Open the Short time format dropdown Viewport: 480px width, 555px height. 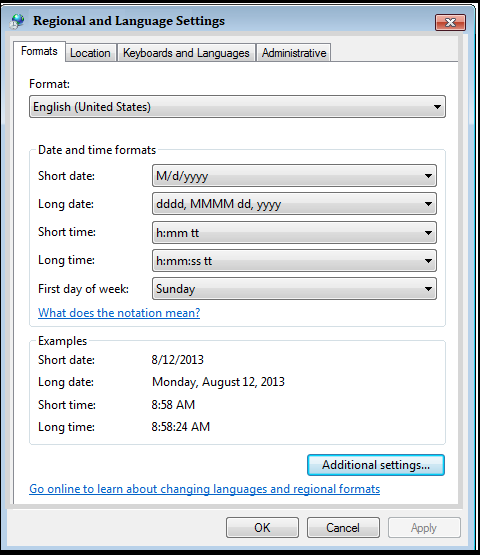pyautogui.click(x=294, y=233)
